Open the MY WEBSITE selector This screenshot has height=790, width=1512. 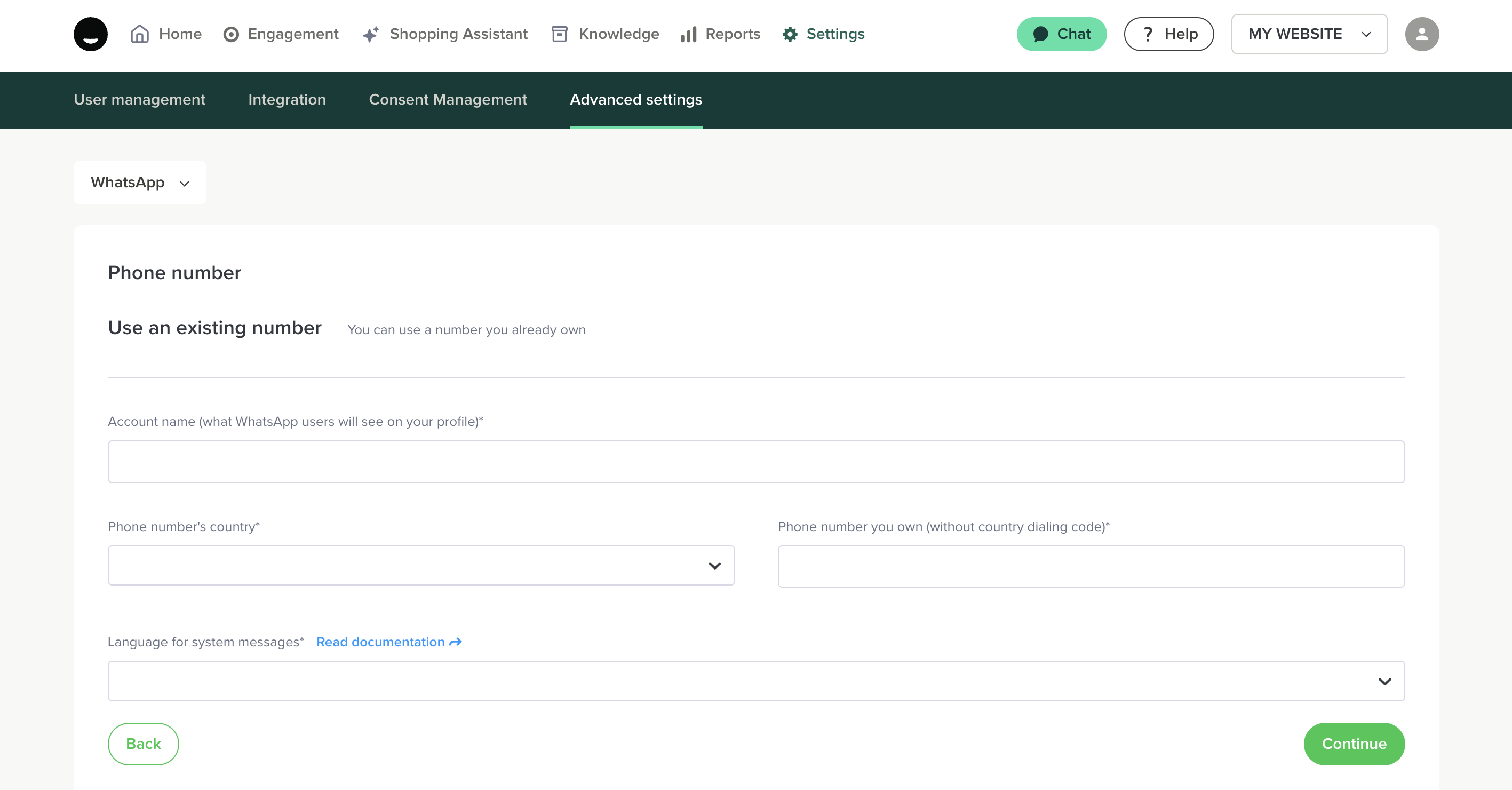point(1309,34)
